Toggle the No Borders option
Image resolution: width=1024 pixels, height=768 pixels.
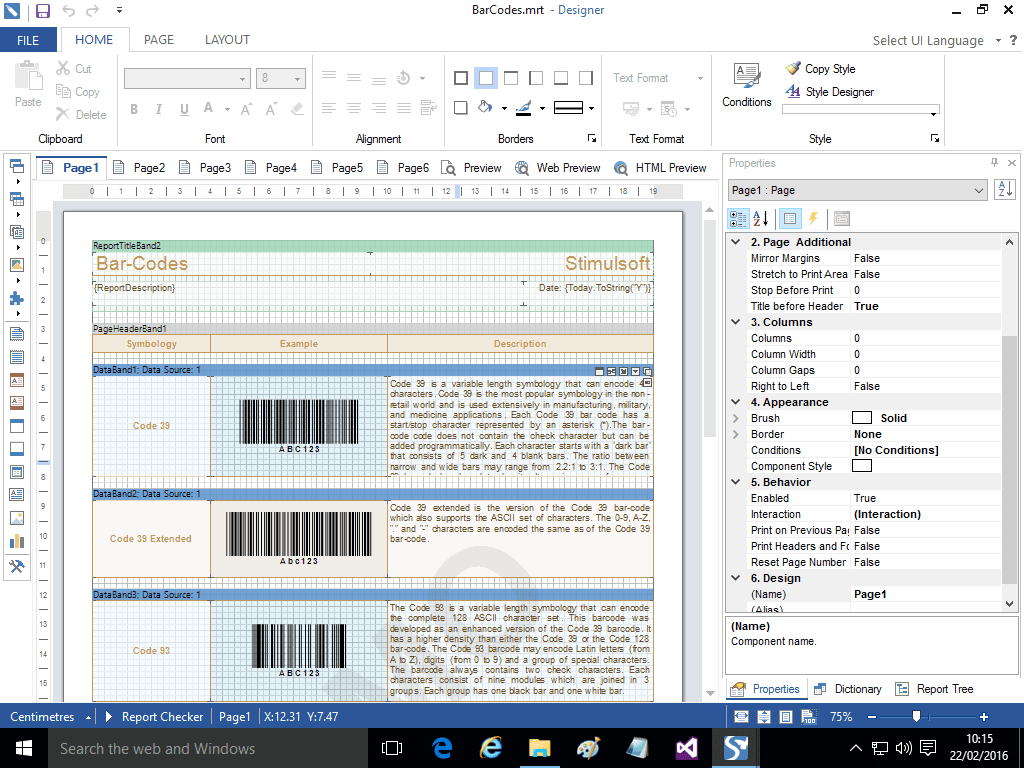click(486, 78)
